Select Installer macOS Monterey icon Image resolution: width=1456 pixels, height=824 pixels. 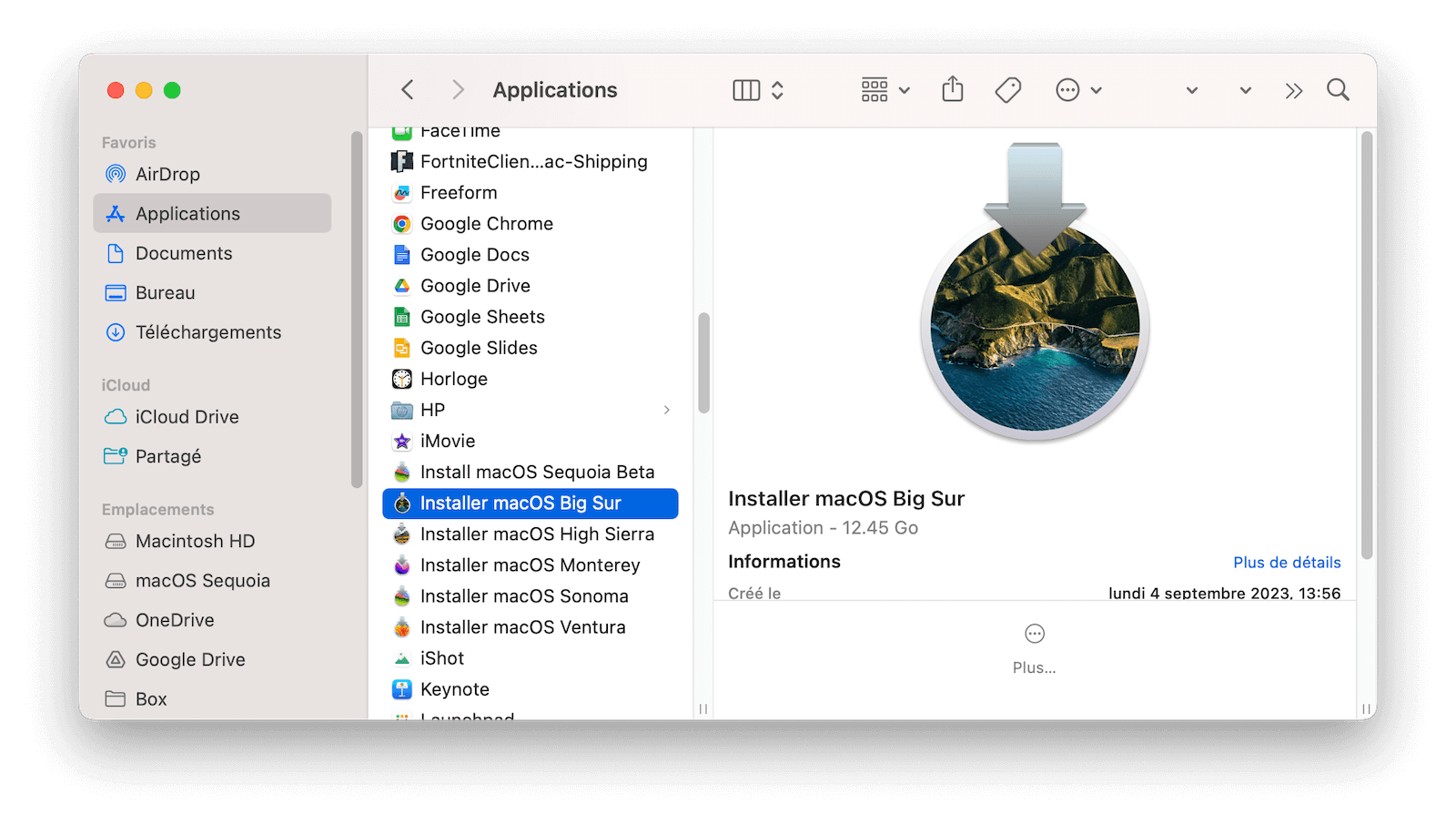(402, 565)
